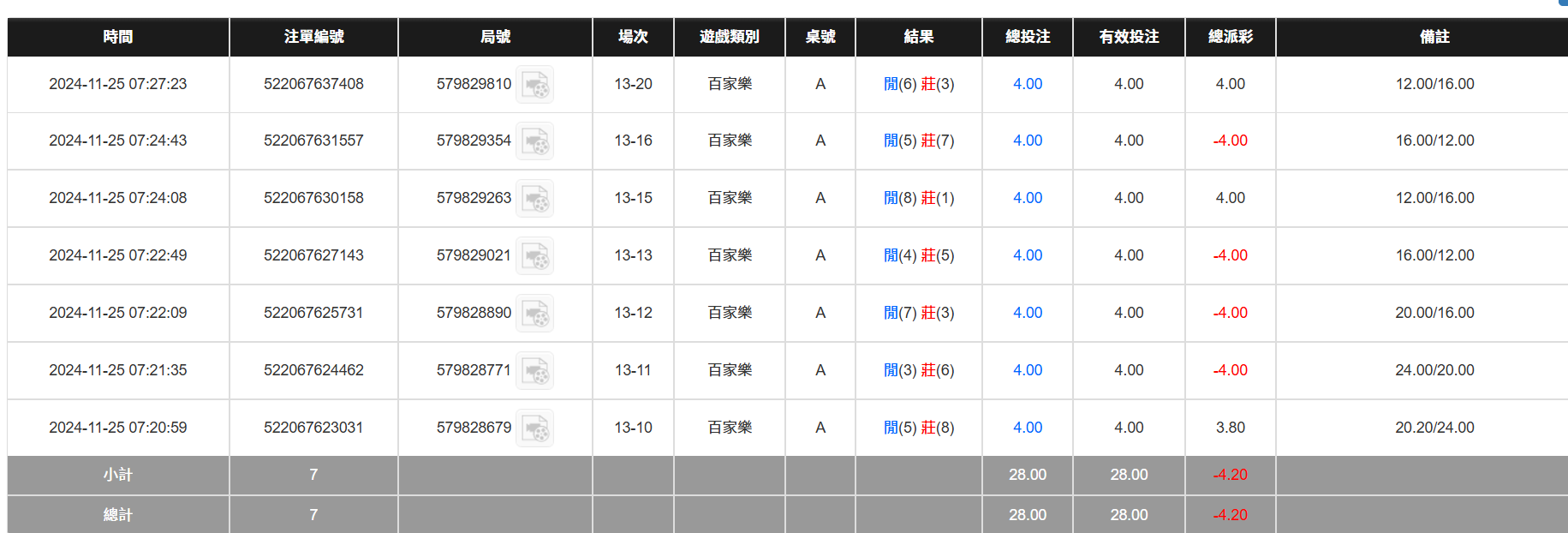Open video replay for round 579829354
Screen dimensions: 1568x533
click(x=535, y=141)
